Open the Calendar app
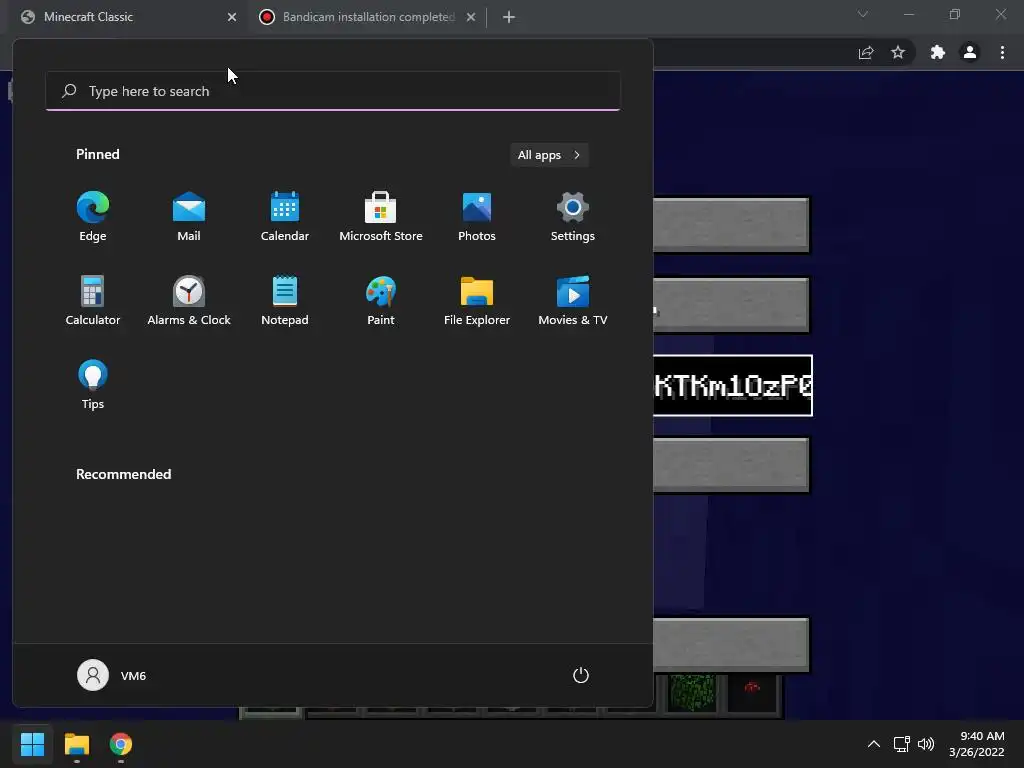 point(285,217)
